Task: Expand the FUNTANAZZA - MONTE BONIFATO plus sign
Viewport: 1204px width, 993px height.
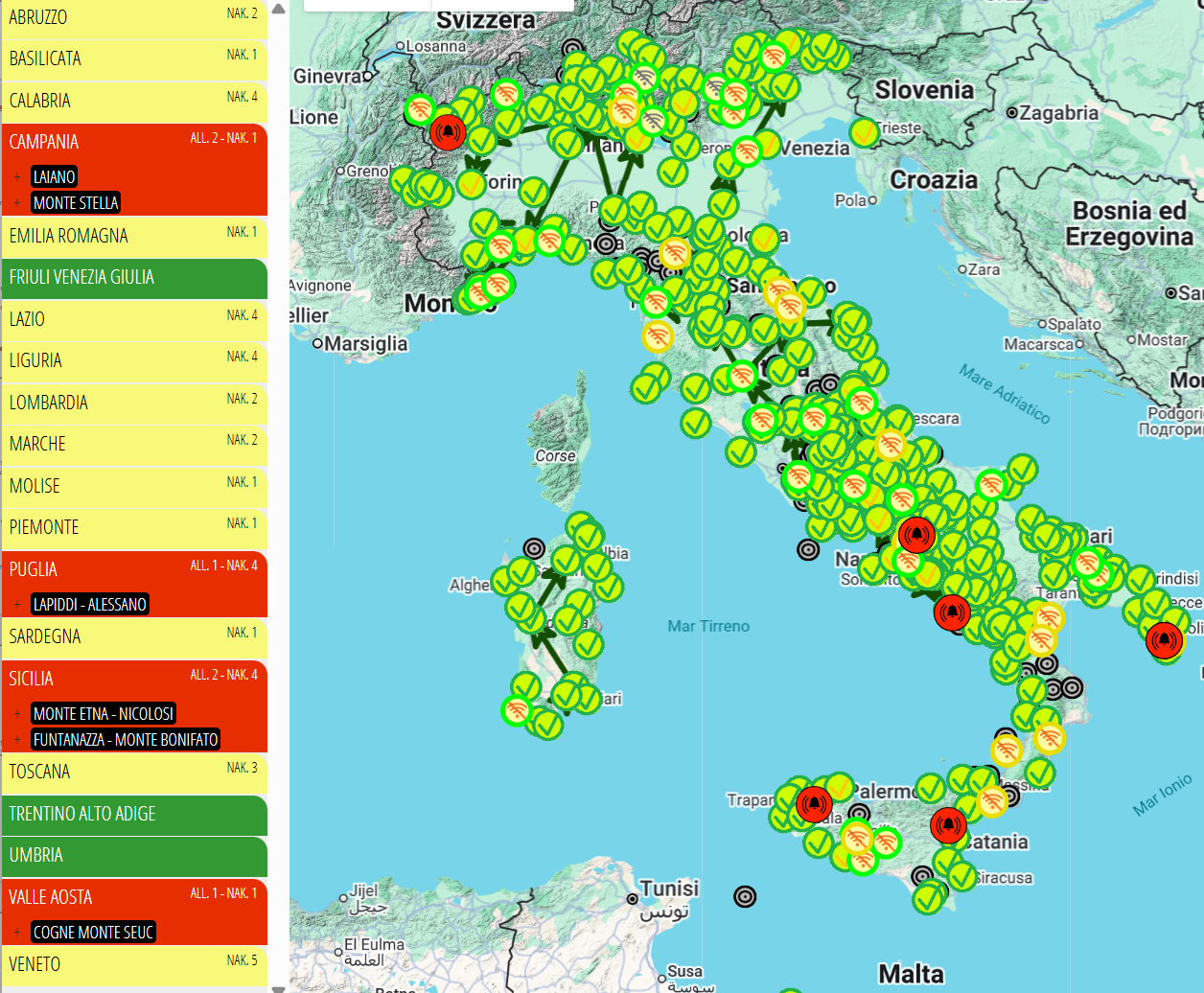Action: [17, 740]
